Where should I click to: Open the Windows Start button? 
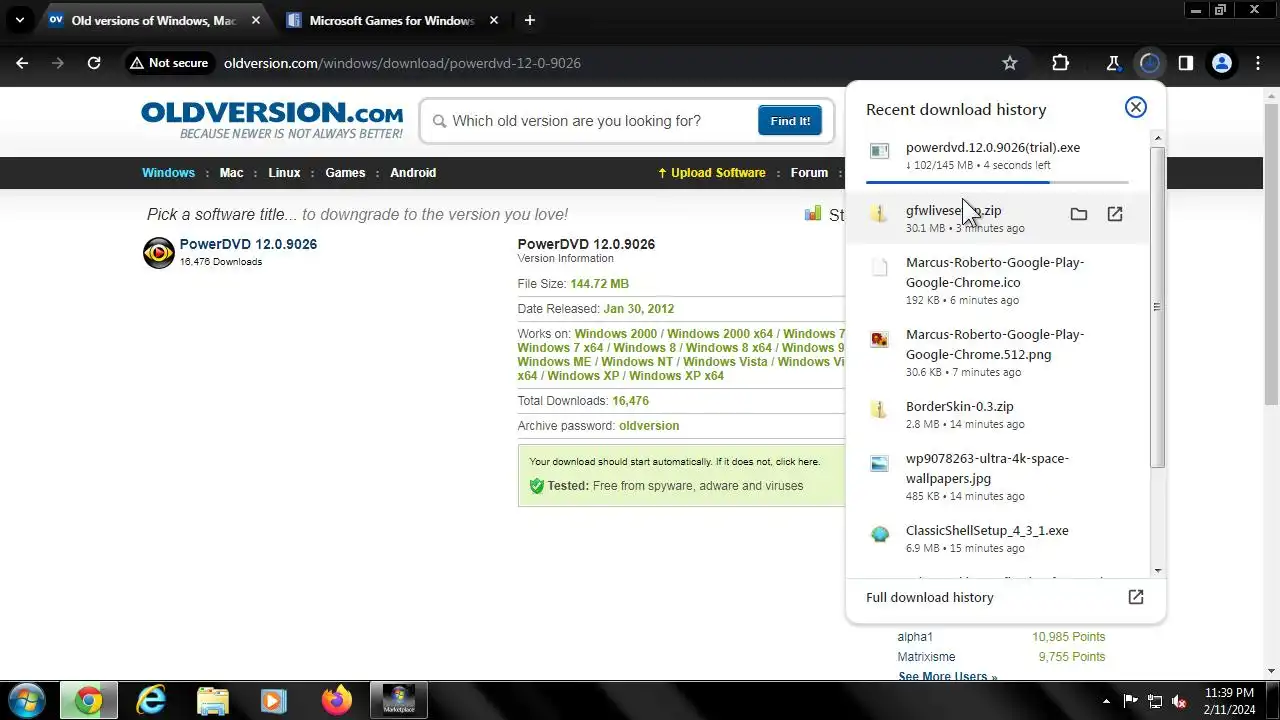(x=27, y=701)
